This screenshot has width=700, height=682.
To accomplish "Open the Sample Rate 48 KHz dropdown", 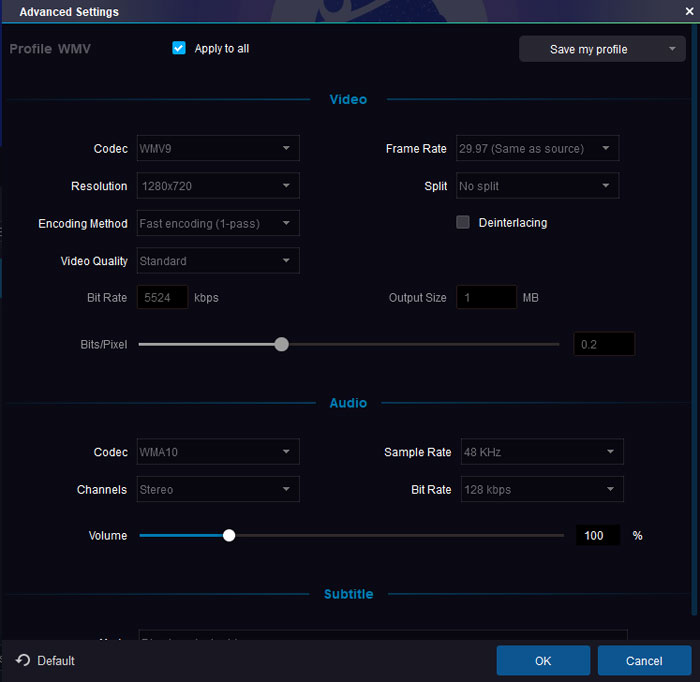I will (x=542, y=452).
